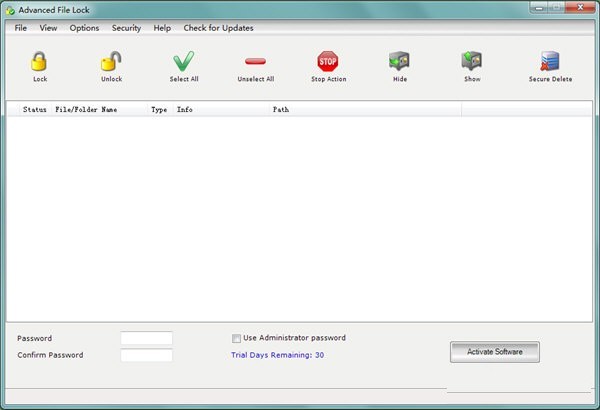Sort by the Type column header

click(x=159, y=109)
